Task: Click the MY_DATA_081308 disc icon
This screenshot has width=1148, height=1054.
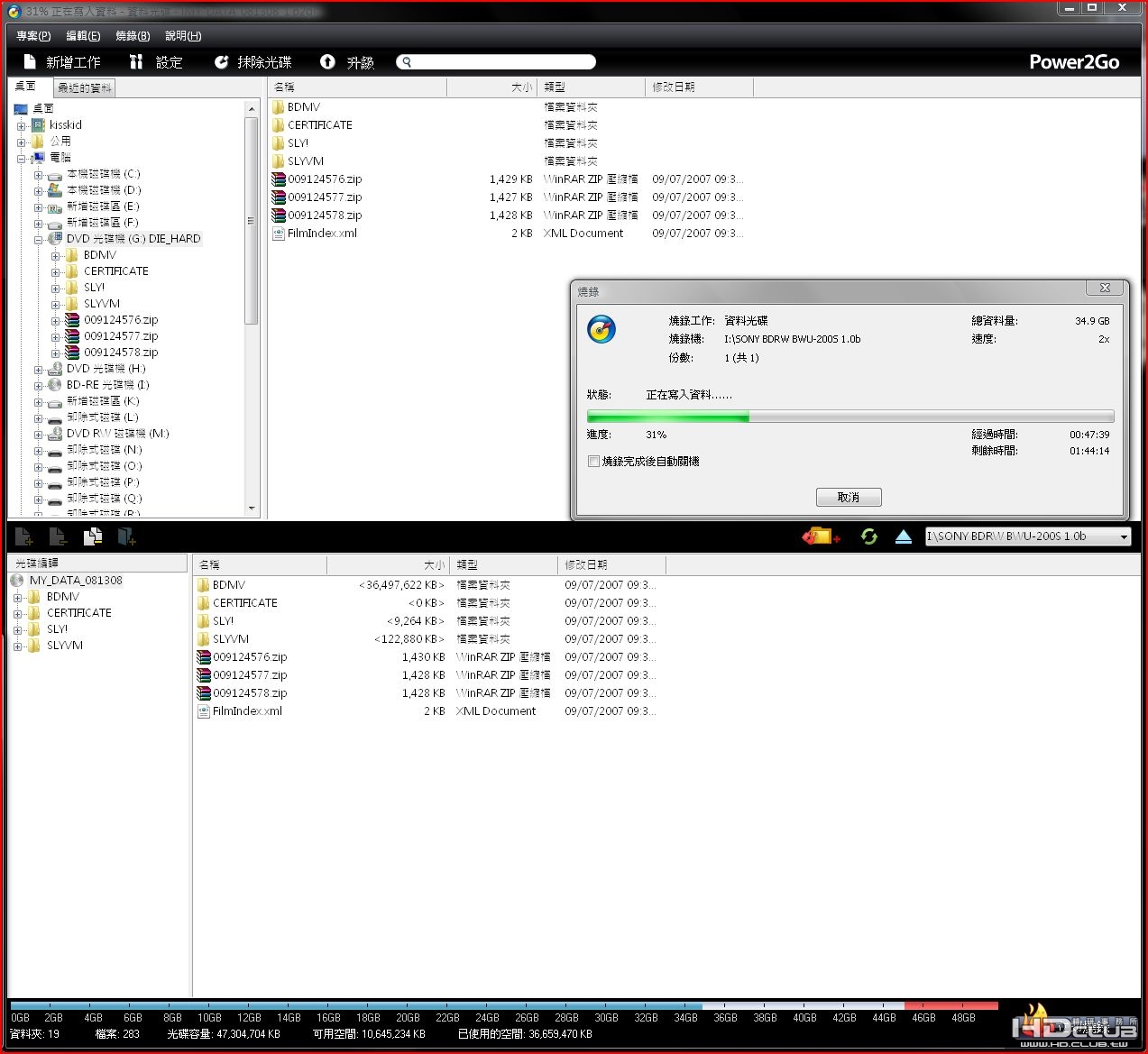Action: [17, 580]
